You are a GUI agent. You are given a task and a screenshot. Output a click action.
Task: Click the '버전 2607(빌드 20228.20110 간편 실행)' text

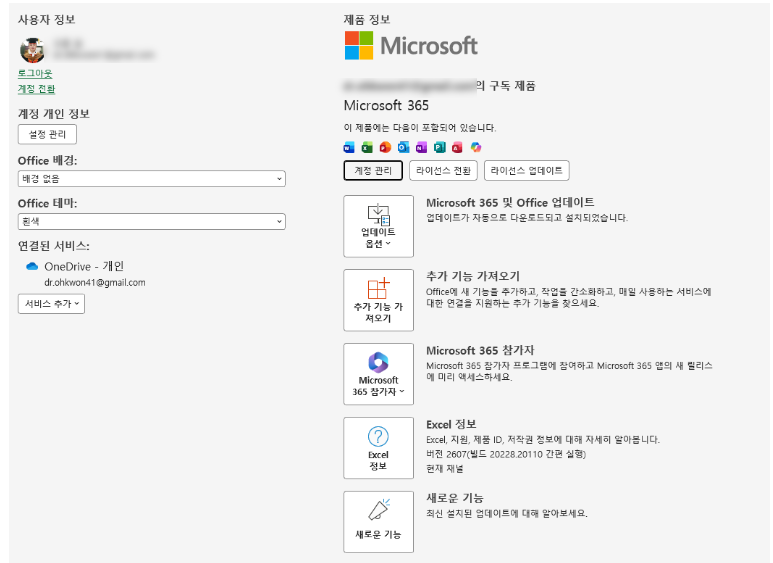click(x=506, y=454)
